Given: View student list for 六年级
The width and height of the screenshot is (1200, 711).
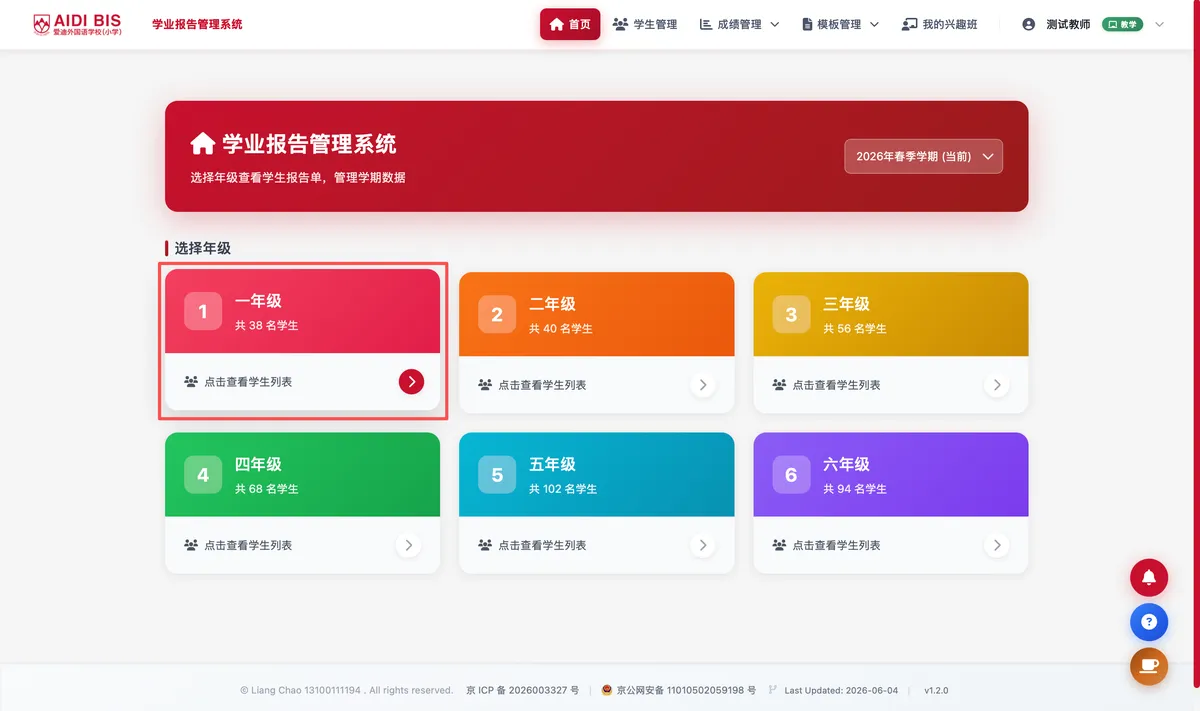Looking at the screenshot, I should click(x=891, y=545).
